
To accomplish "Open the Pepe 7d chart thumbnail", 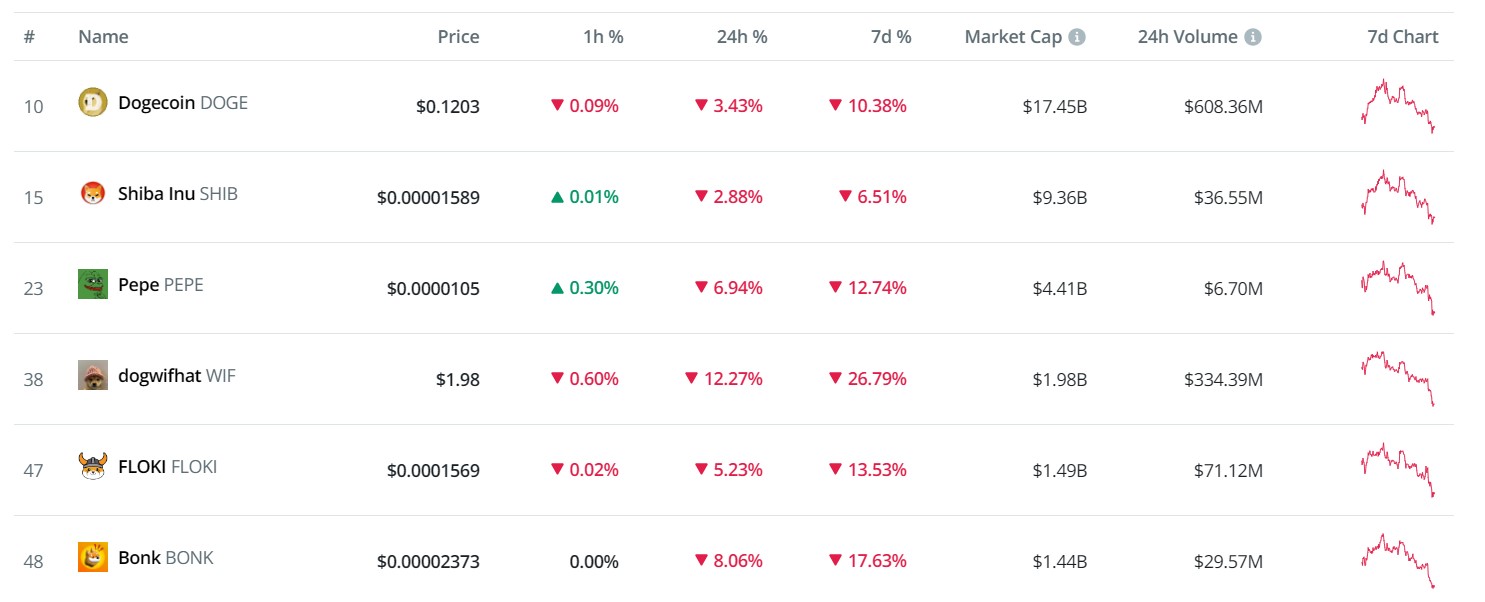I will click(x=1398, y=287).
